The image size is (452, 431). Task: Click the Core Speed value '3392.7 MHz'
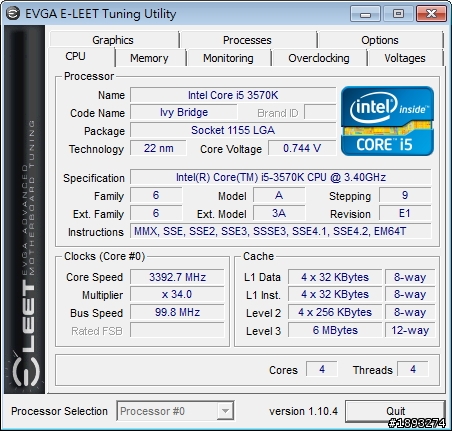pos(177,277)
